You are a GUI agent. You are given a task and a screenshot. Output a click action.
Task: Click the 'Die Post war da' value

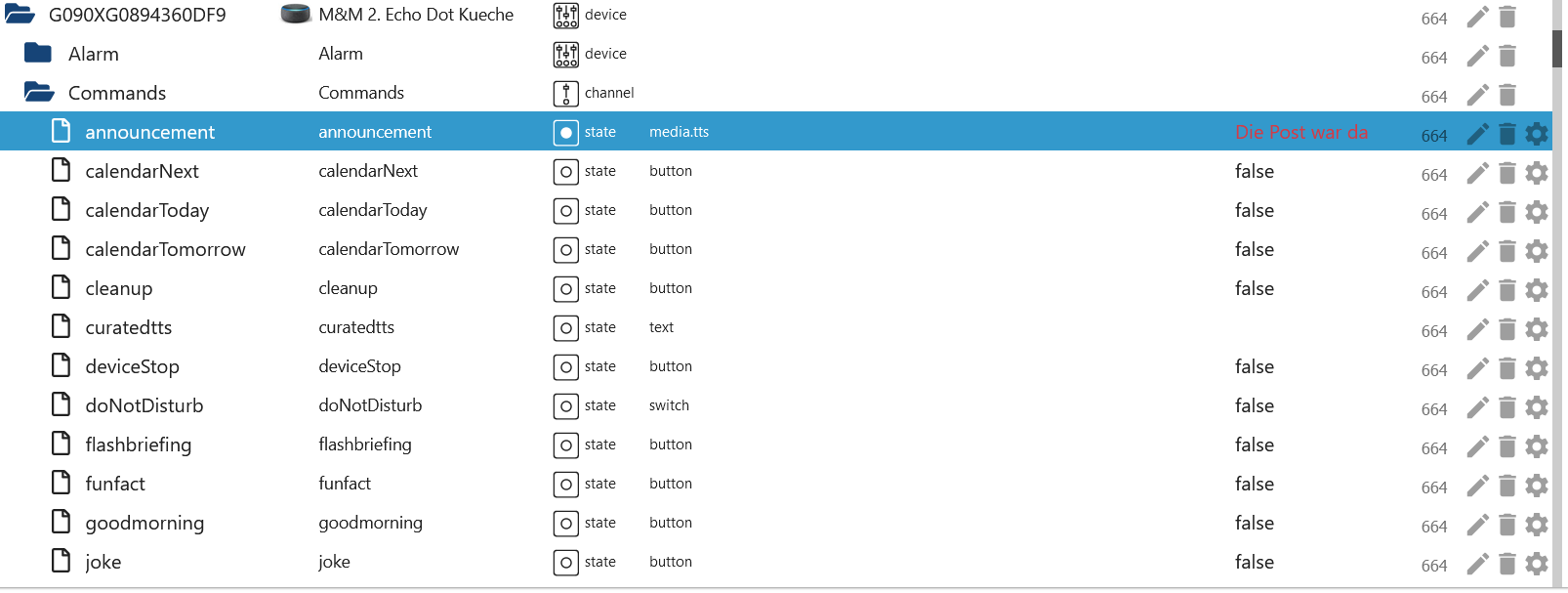coord(1300,132)
